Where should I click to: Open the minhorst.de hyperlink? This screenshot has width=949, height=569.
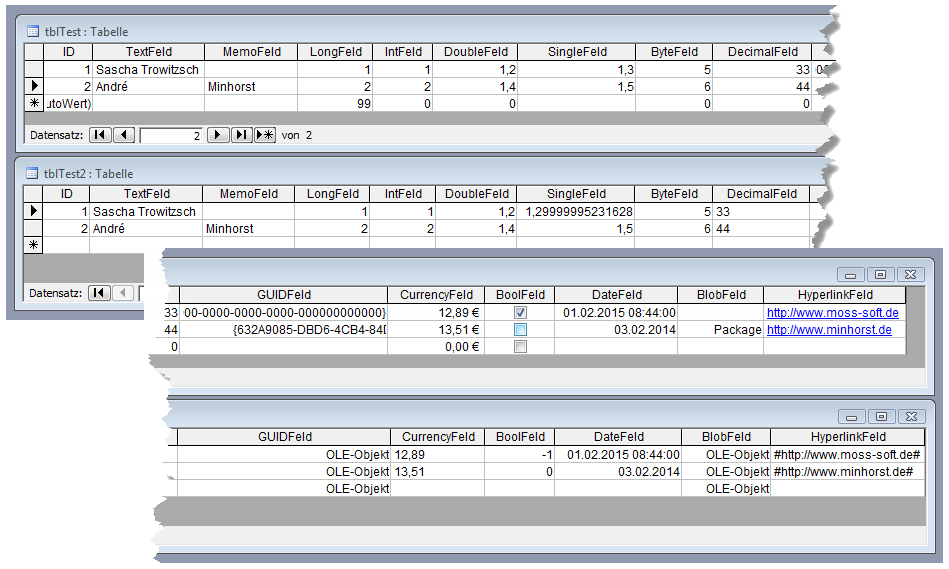tap(828, 330)
